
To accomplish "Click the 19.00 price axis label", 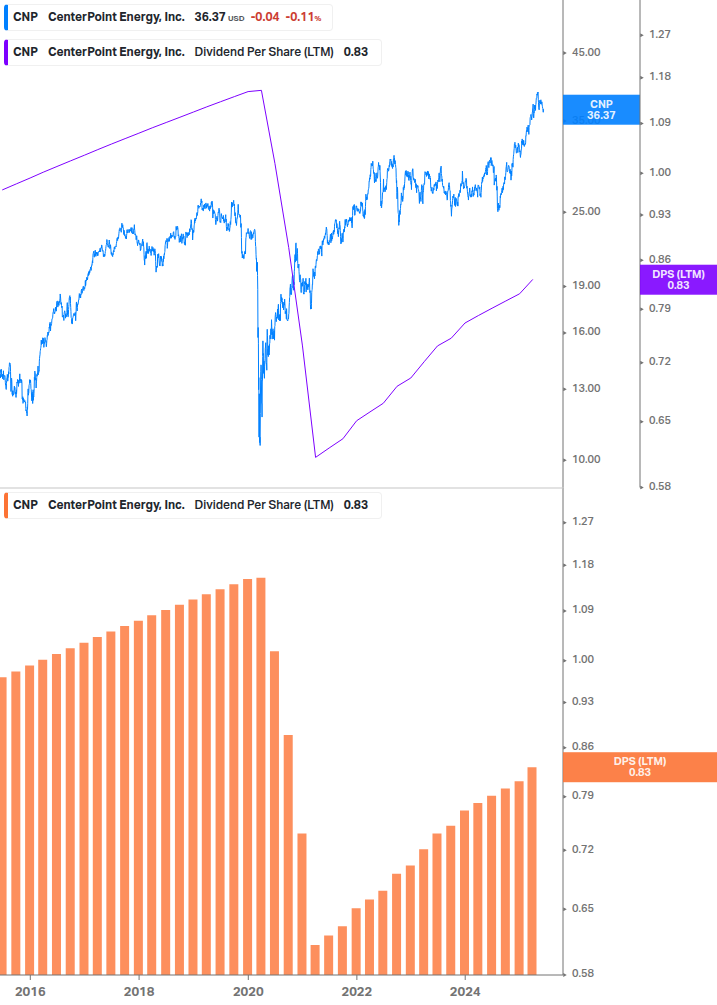I will (586, 285).
